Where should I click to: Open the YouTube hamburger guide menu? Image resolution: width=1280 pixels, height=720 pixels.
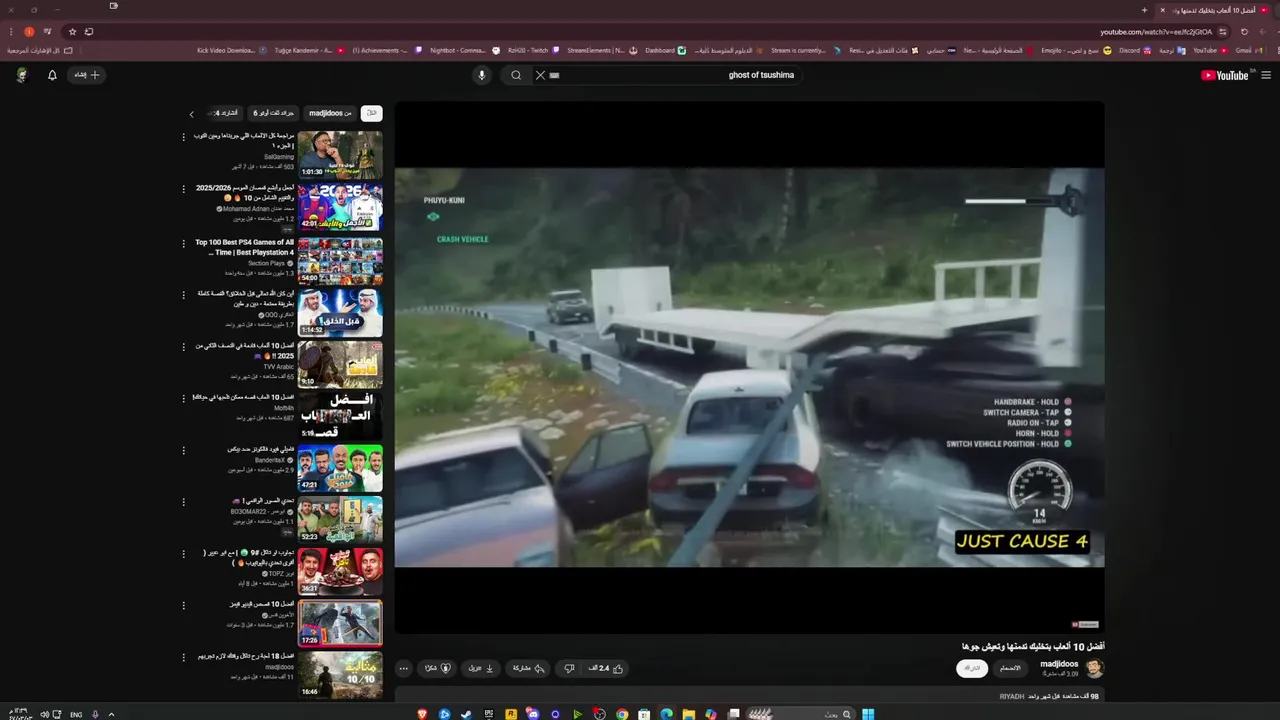click(1266, 75)
